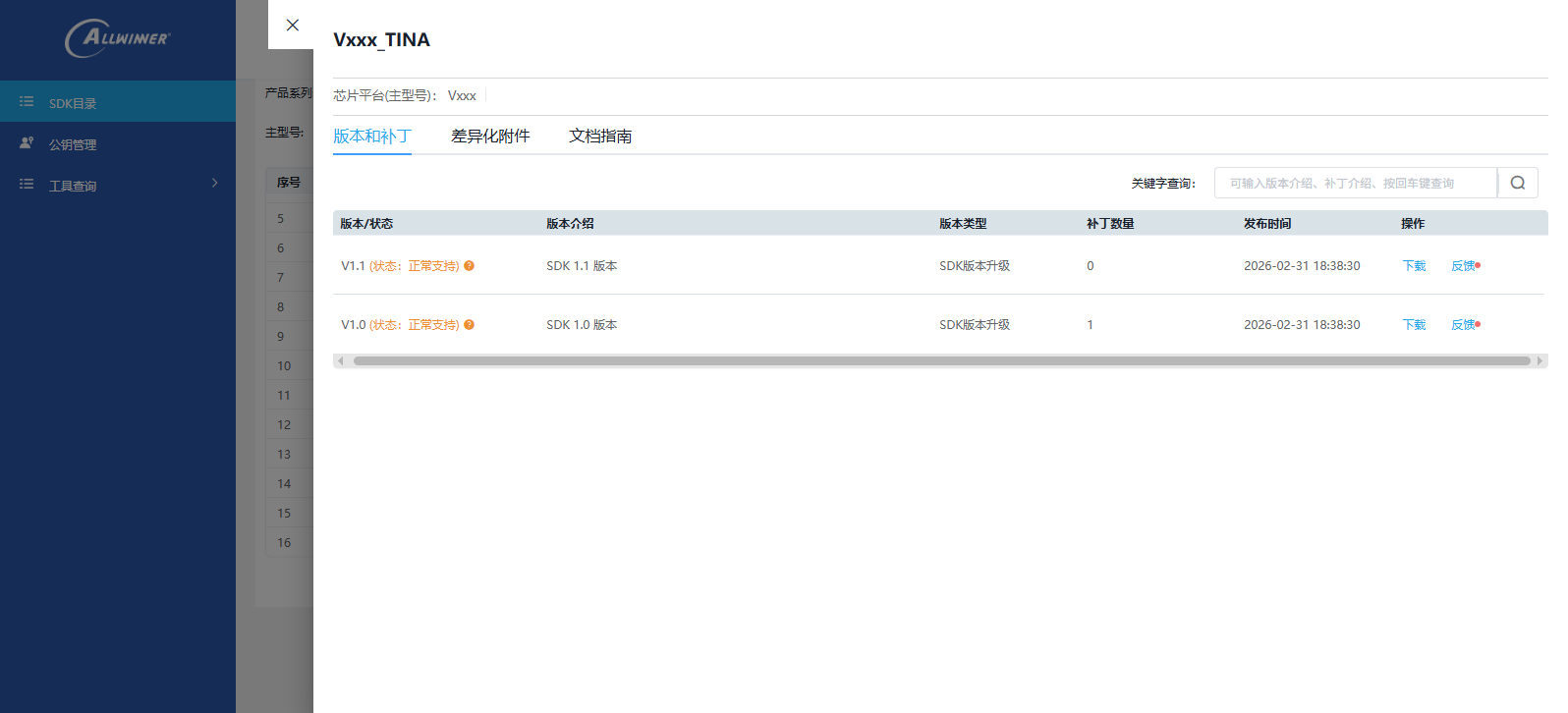Click the Vxxx_TINA panel title
The image size is (1568, 713).
pyautogui.click(x=381, y=39)
